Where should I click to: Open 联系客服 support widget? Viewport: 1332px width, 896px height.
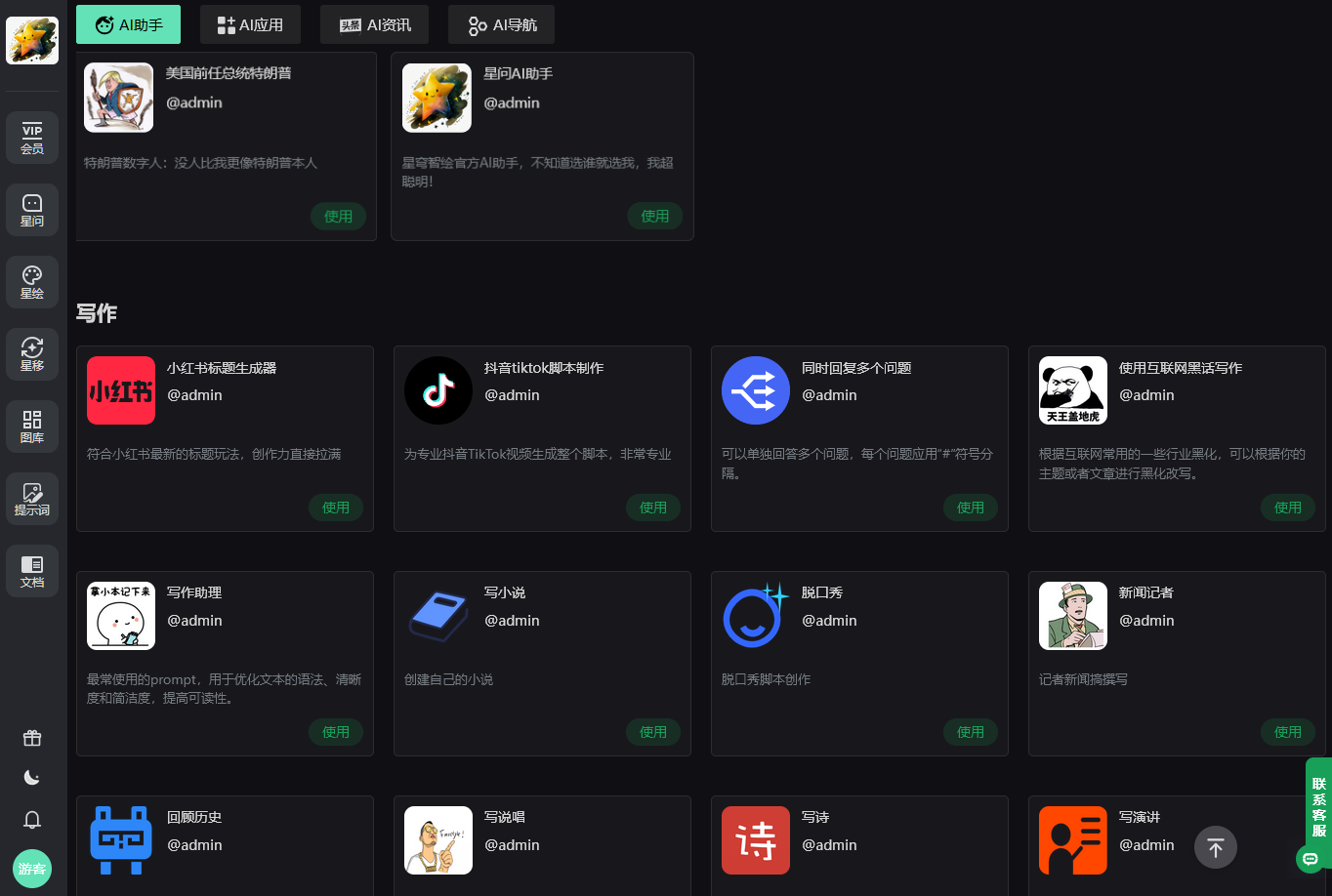click(1318, 807)
